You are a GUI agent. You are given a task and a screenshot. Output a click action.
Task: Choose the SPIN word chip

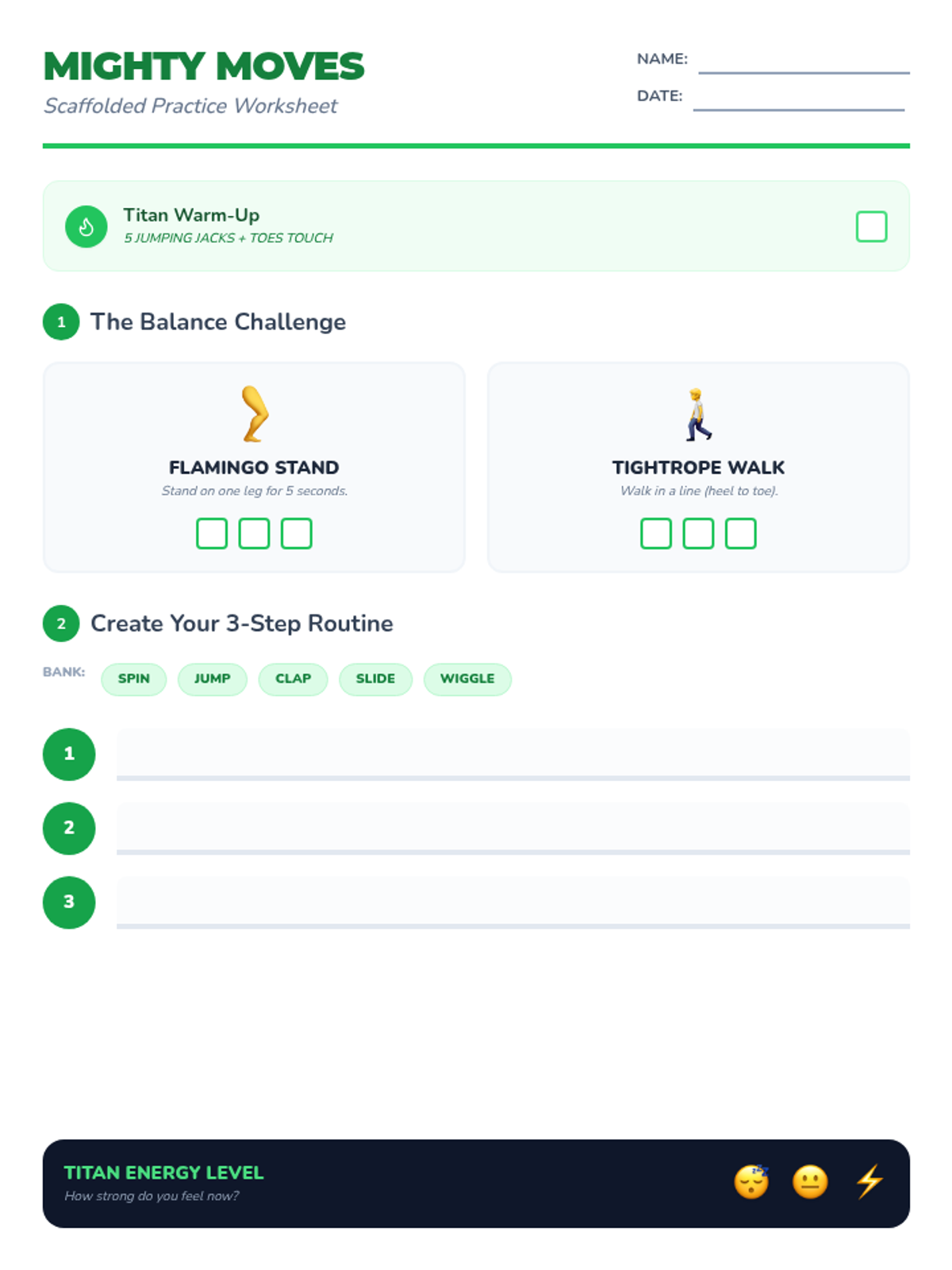(134, 679)
